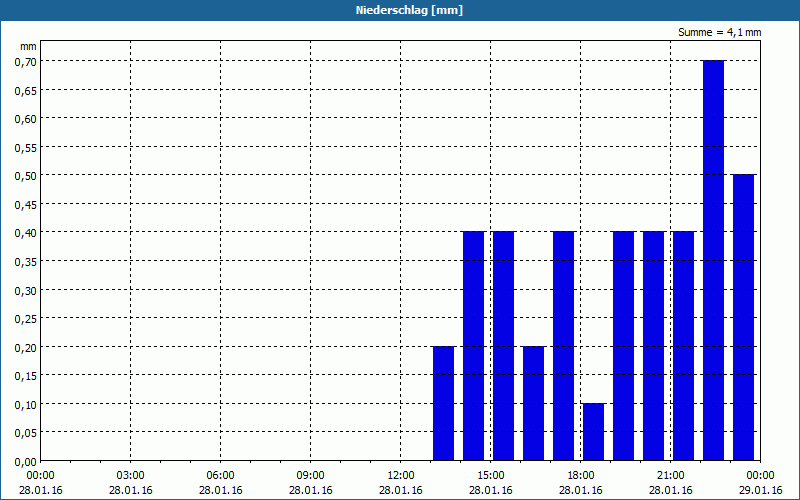Image resolution: width=800 pixels, height=500 pixels.
Task: Click the y-axis value '0,30'
Action: point(25,290)
